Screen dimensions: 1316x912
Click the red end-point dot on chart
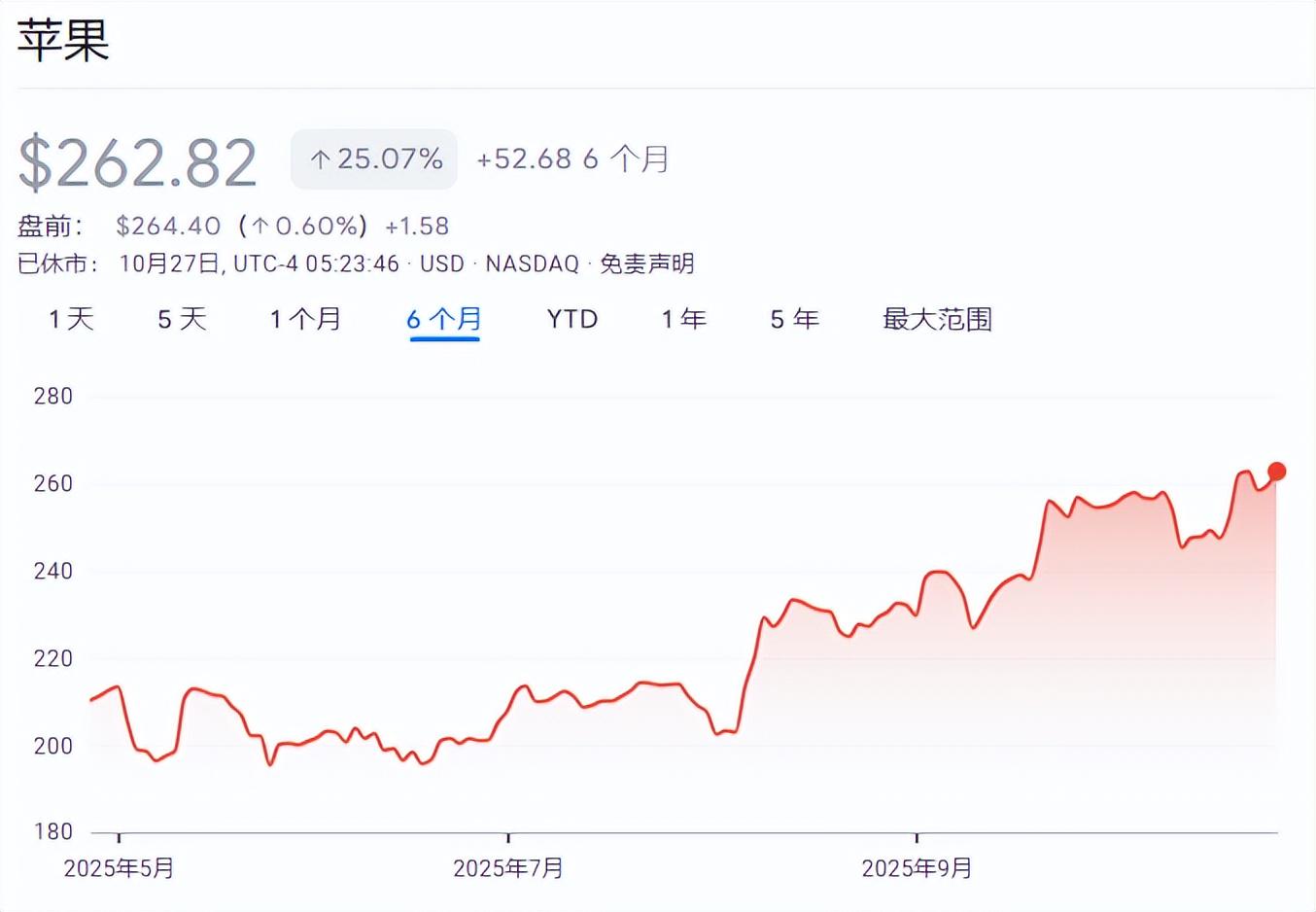1277,472
